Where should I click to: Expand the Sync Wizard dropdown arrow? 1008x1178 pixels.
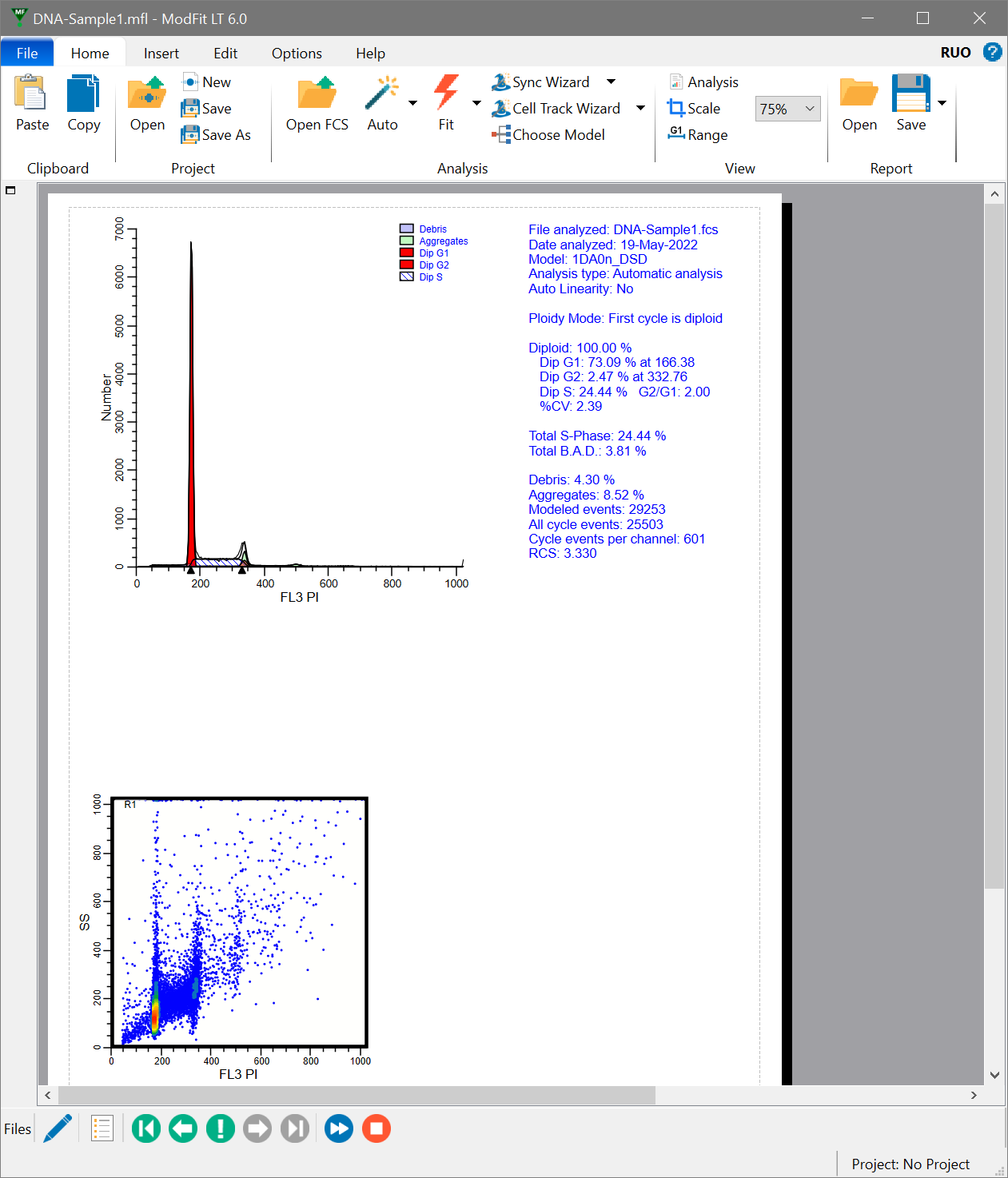612,82
